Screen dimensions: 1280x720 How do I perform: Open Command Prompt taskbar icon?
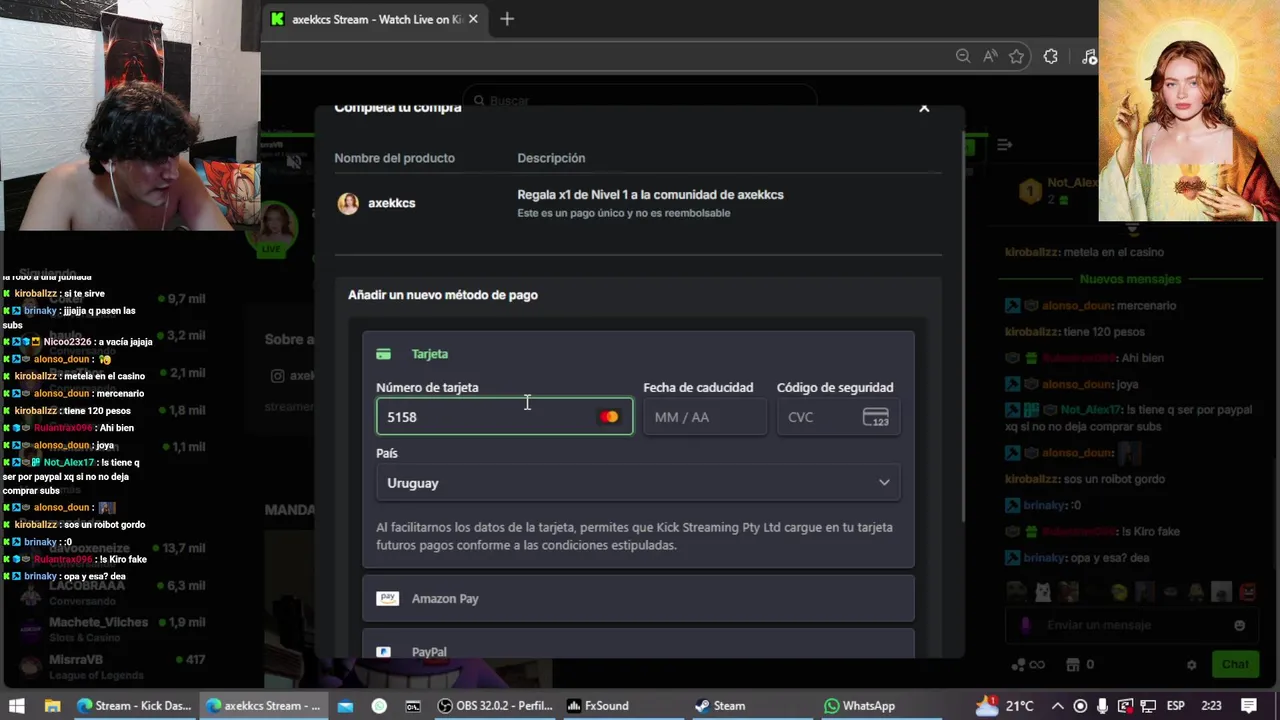tap(413, 706)
